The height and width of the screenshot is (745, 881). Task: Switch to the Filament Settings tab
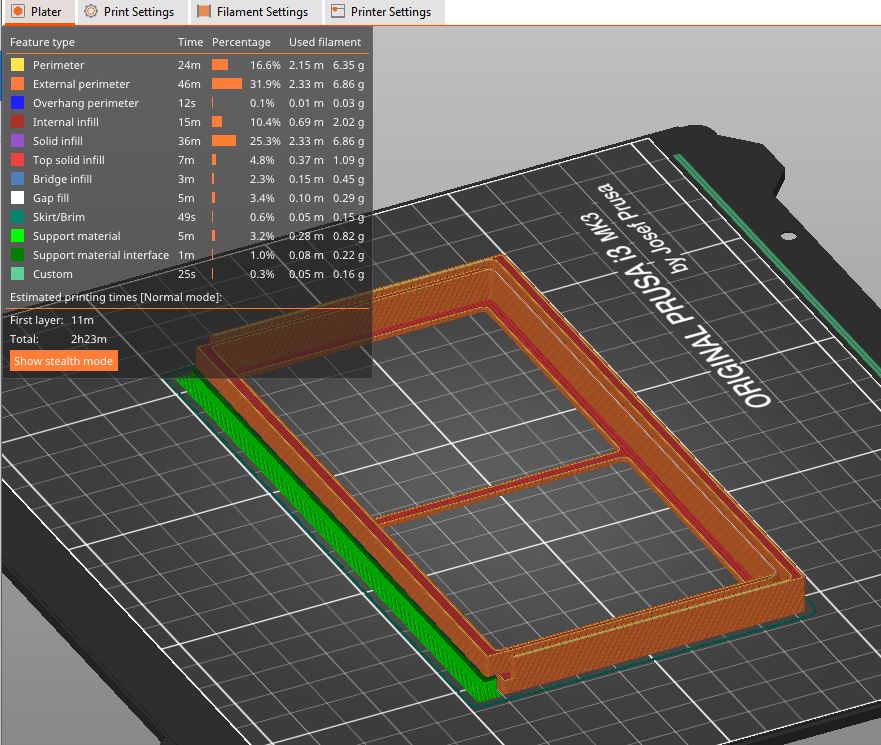click(255, 12)
